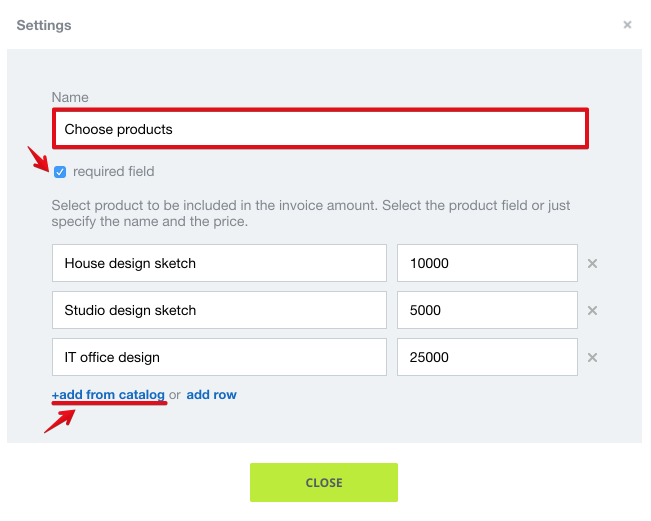Focus the Name field containing Choose products

click(x=320, y=129)
